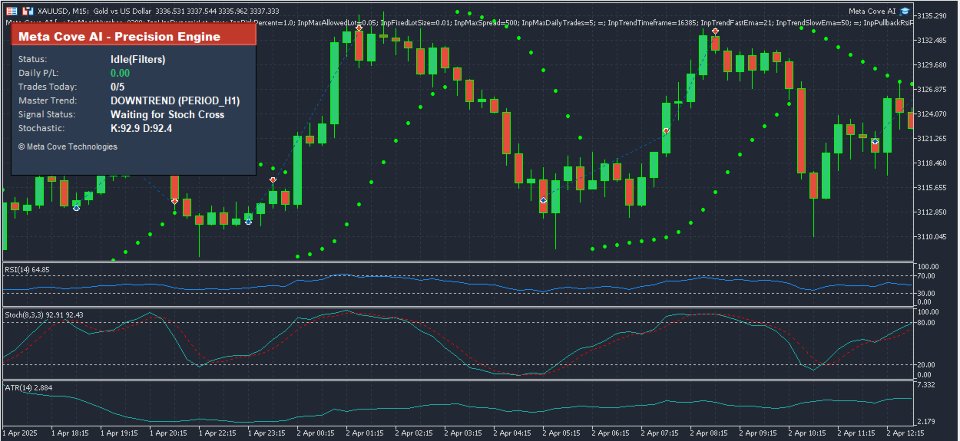Click the 3124.070 price scale label
This screenshot has height=441, width=960.
(x=932, y=114)
